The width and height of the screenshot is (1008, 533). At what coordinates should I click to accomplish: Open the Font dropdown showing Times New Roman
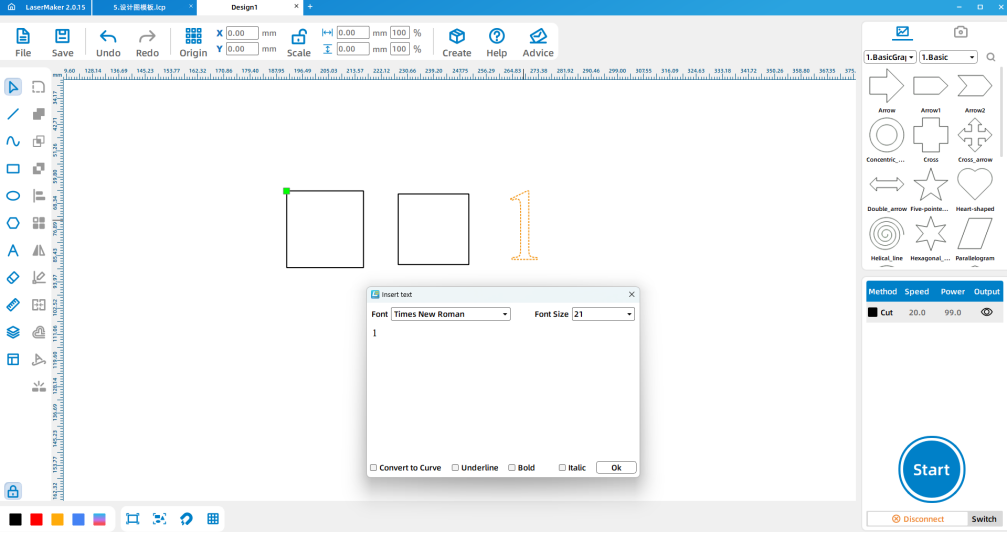pos(451,314)
